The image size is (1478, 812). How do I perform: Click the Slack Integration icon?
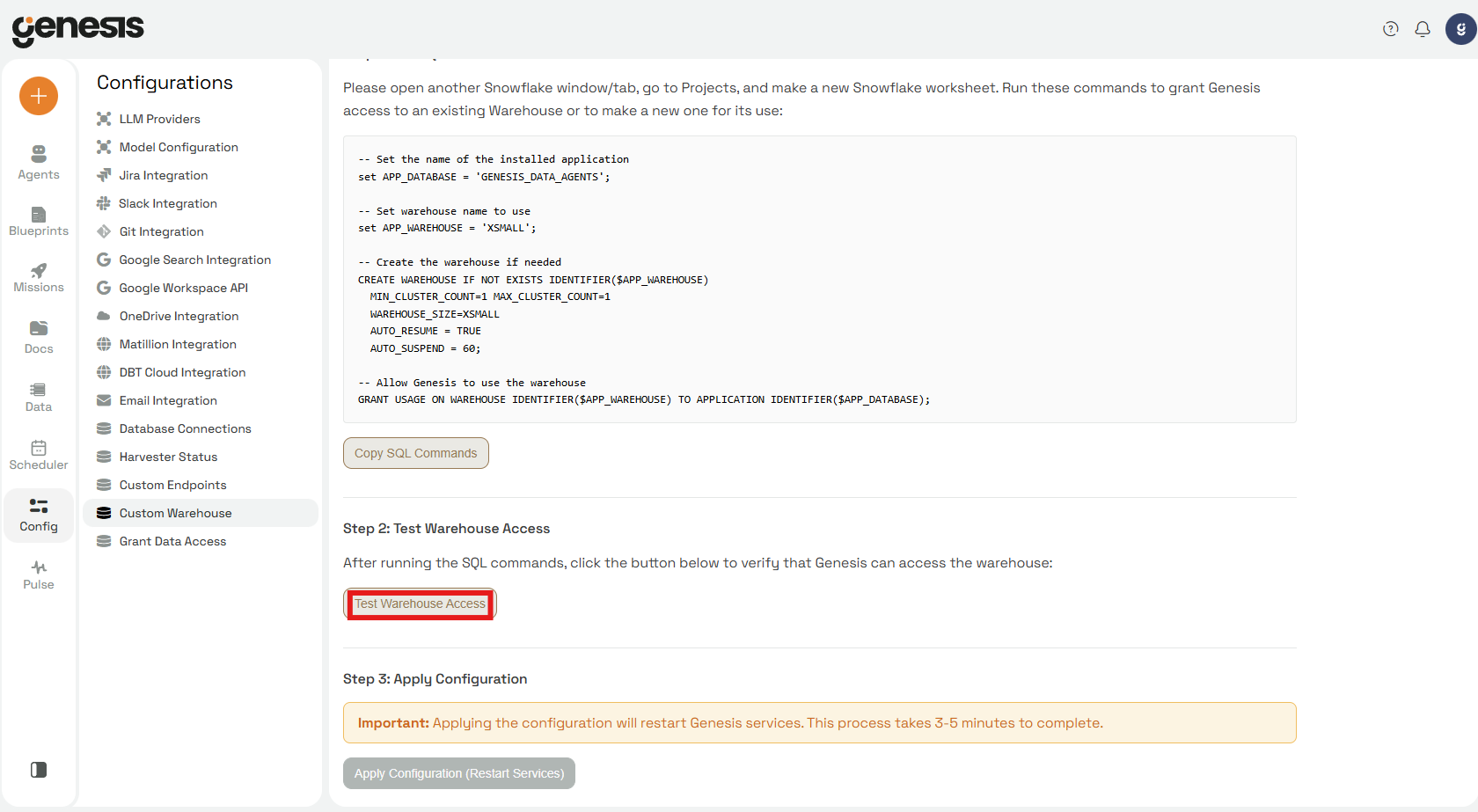104,203
